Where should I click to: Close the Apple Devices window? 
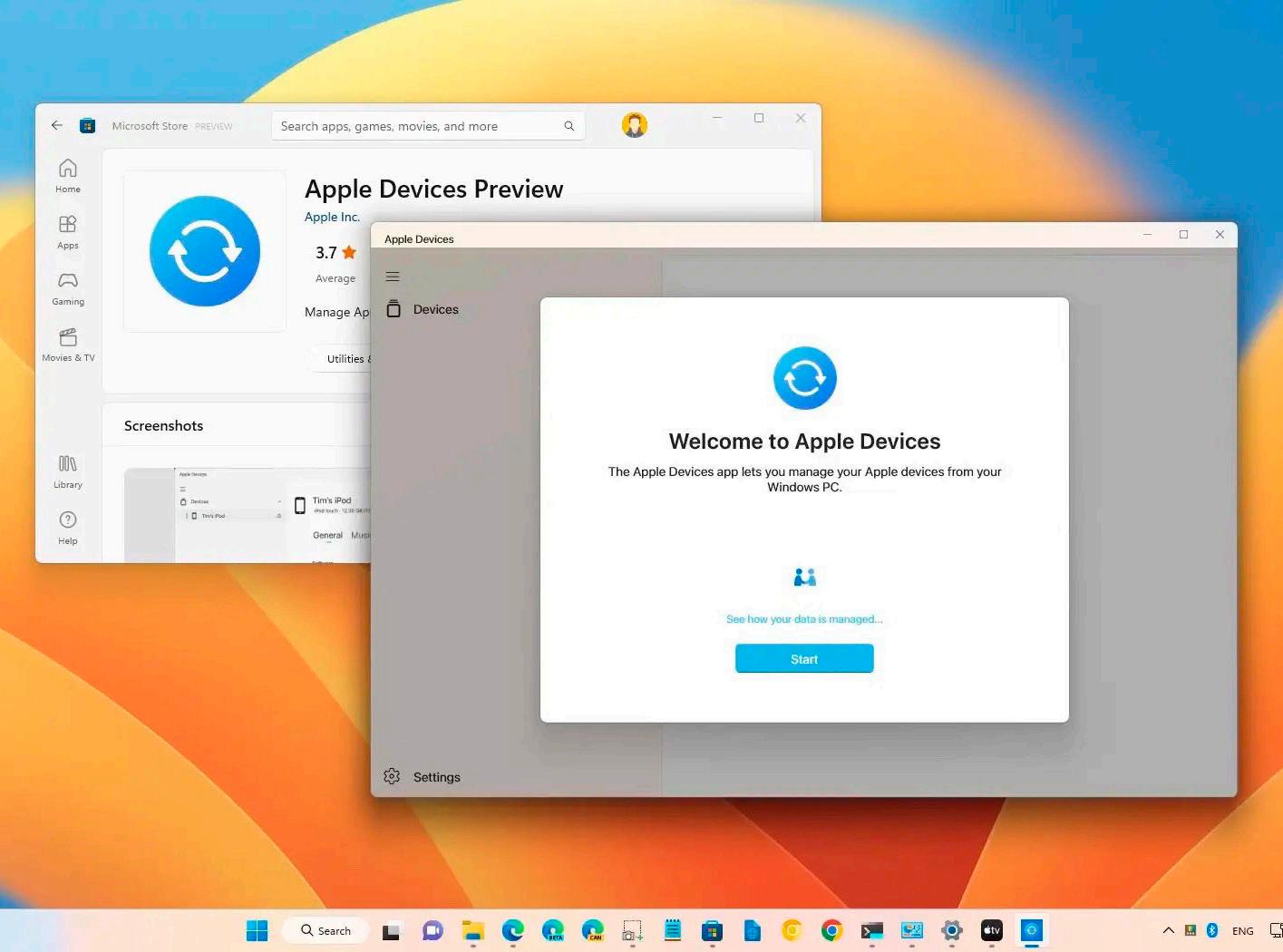(x=1220, y=235)
